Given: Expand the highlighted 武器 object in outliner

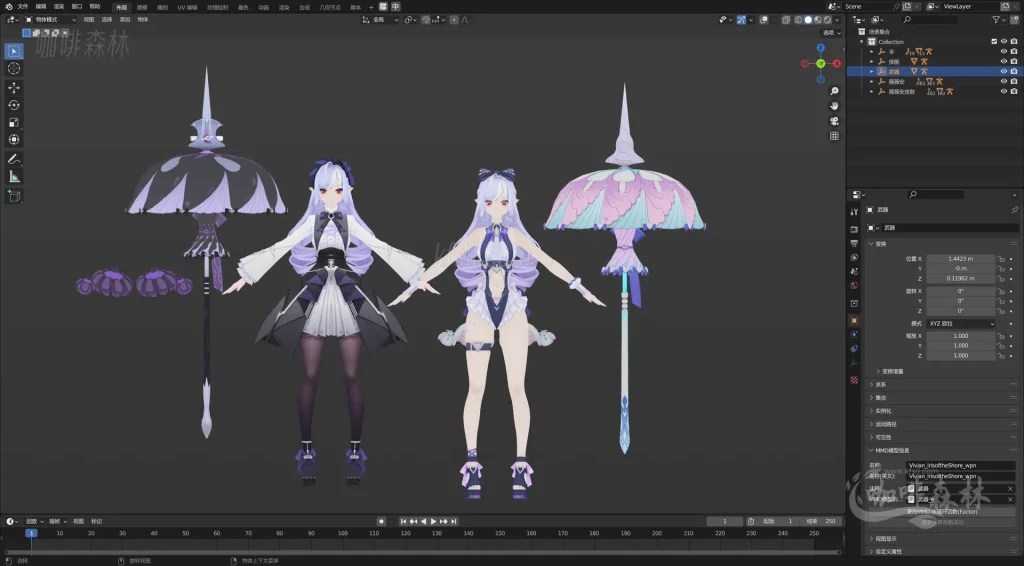Looking at the screenshot, I should coord(872,71).
